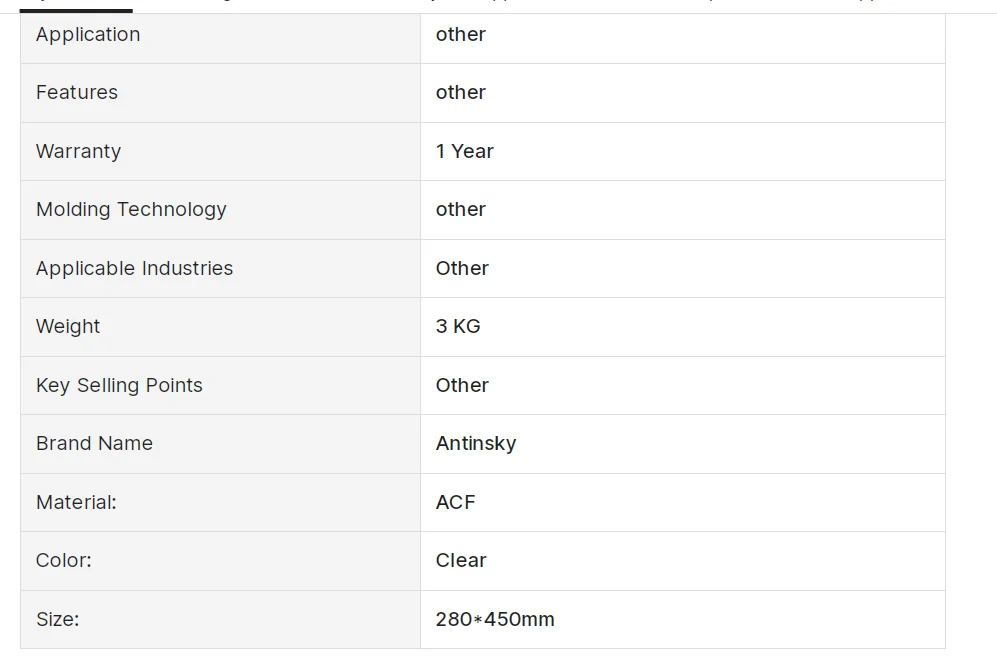Image resolution: width=997 pixels, height=670 pixels.
Task: Click the "280*450mm" size value
Action: click(495, 619)
